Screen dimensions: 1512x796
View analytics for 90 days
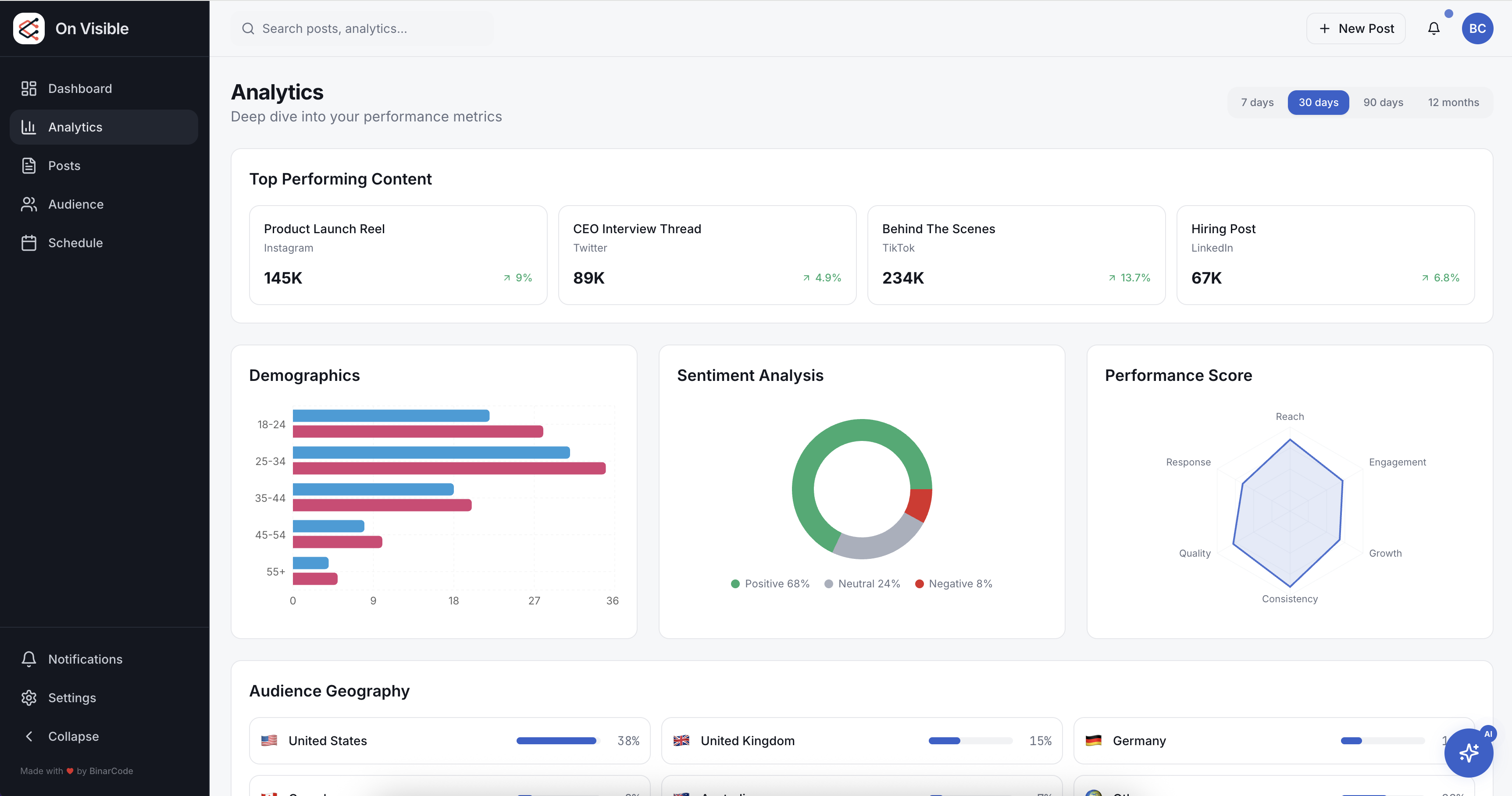(x=1383, y=102)
